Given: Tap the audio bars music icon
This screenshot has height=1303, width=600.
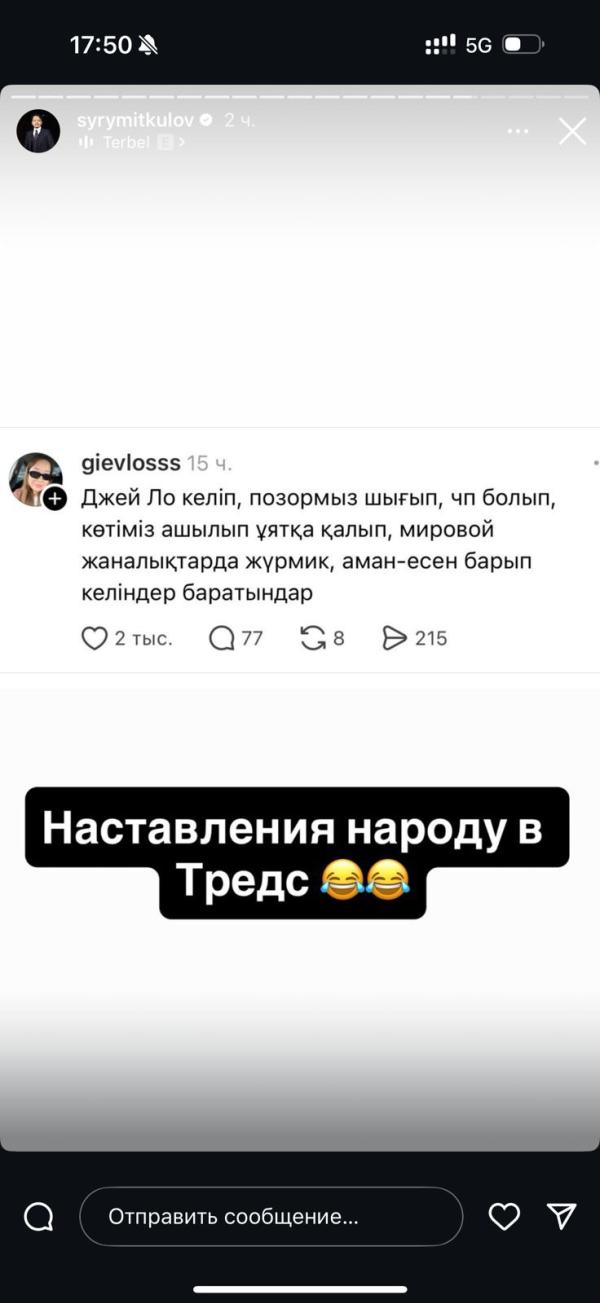Looking at the screenshot, I should coord(85,142).
